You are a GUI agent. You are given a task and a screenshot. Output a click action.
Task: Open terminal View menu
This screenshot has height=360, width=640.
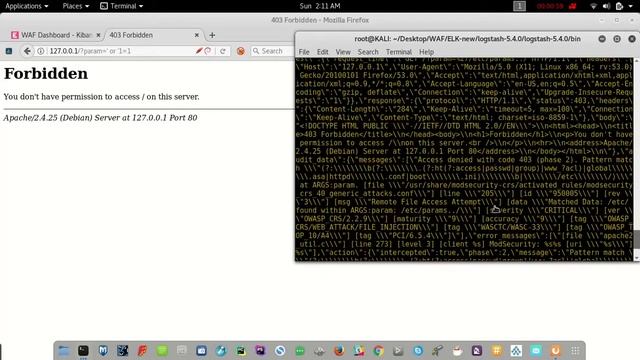click(343, 52)
